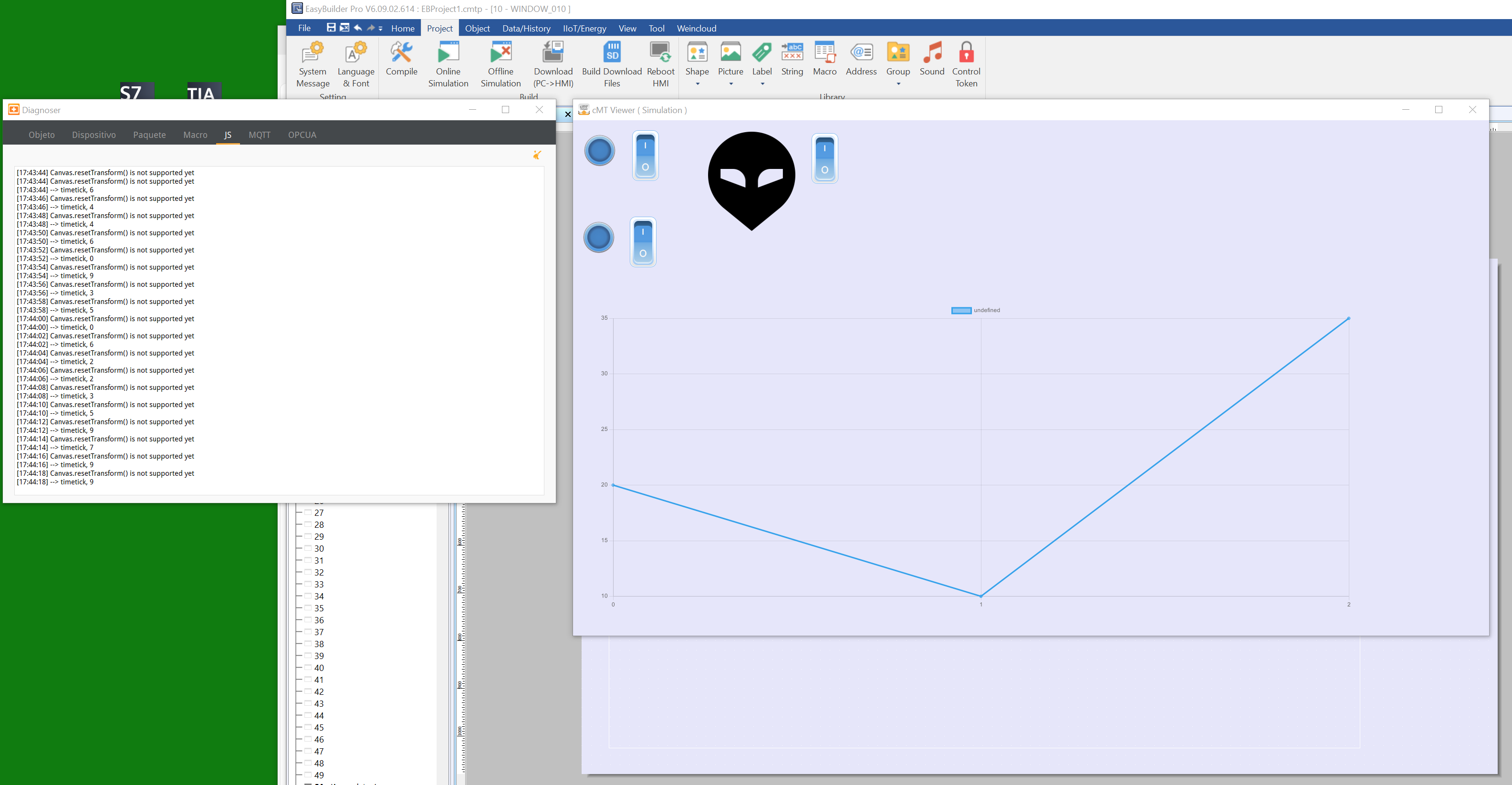Image resolution: width=1512 pixels, height=785 pixels.
Task: Select window 35 in the window tree
Action: click(319, 608)
